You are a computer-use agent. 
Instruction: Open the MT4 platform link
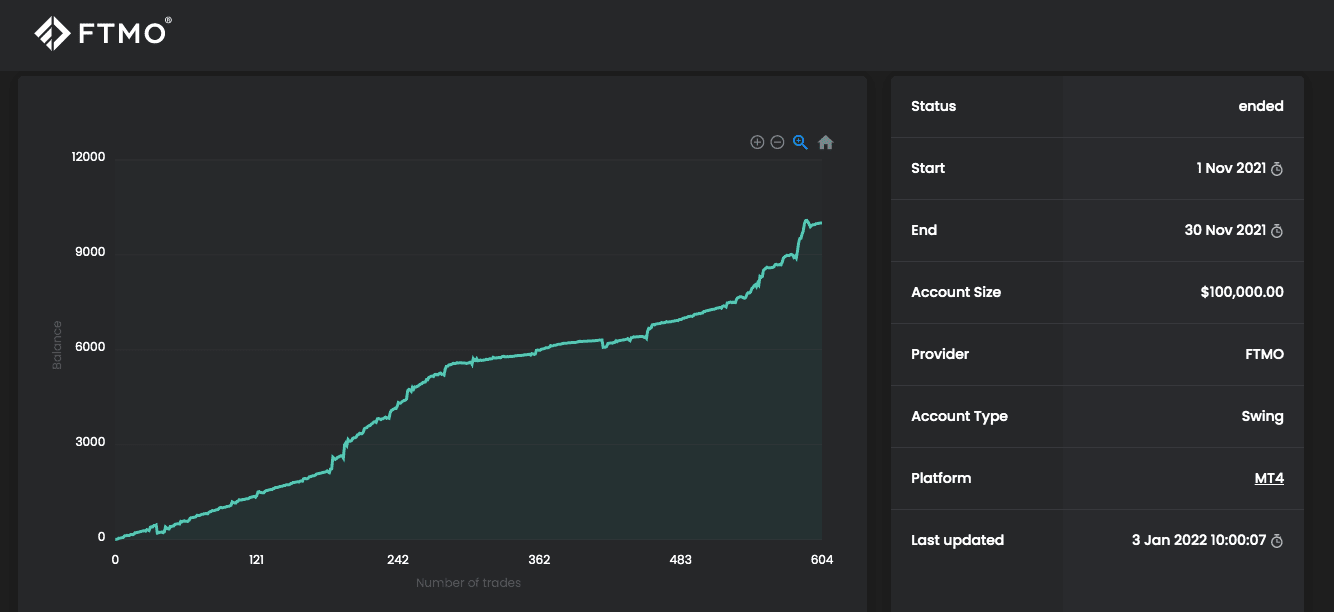coord(1268,478)
